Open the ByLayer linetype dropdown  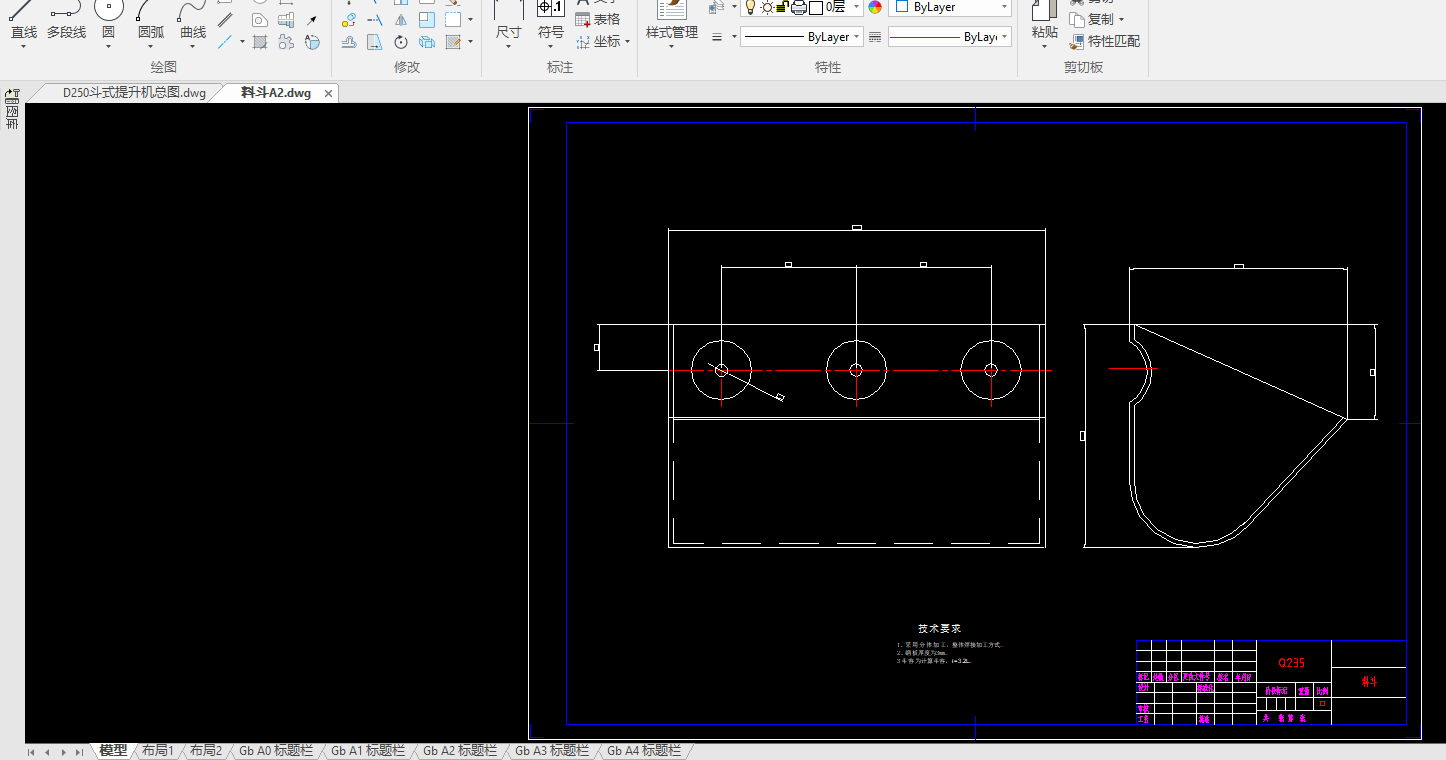(x=801, y=37)
